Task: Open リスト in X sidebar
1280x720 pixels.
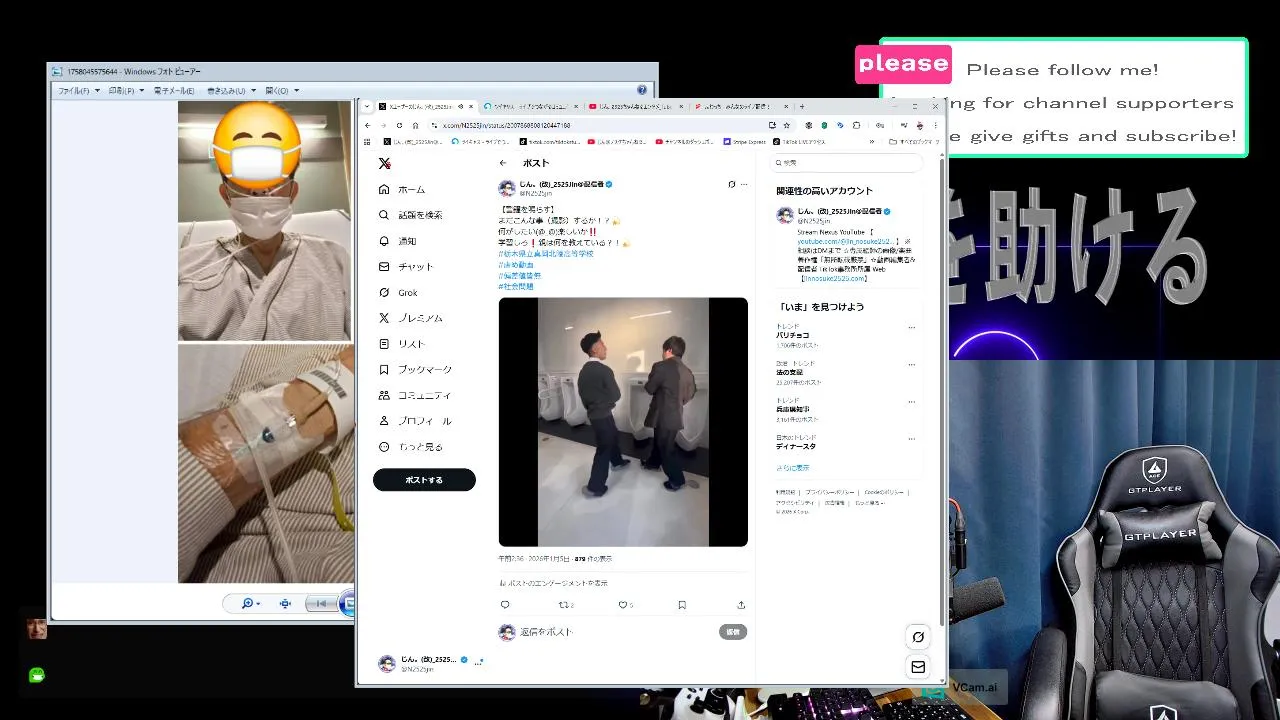Action: click(402, 344)
